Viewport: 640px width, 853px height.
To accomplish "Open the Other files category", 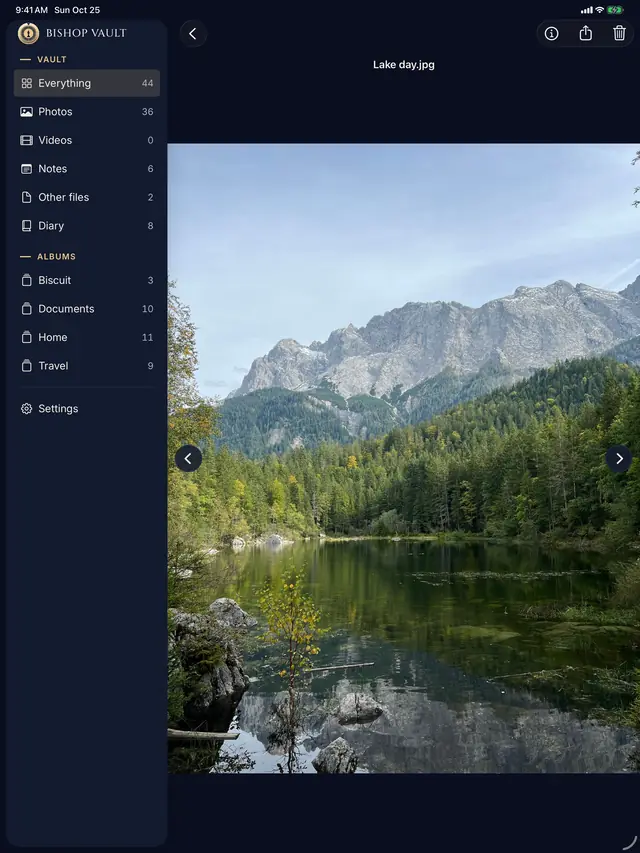I will (87, 197).
